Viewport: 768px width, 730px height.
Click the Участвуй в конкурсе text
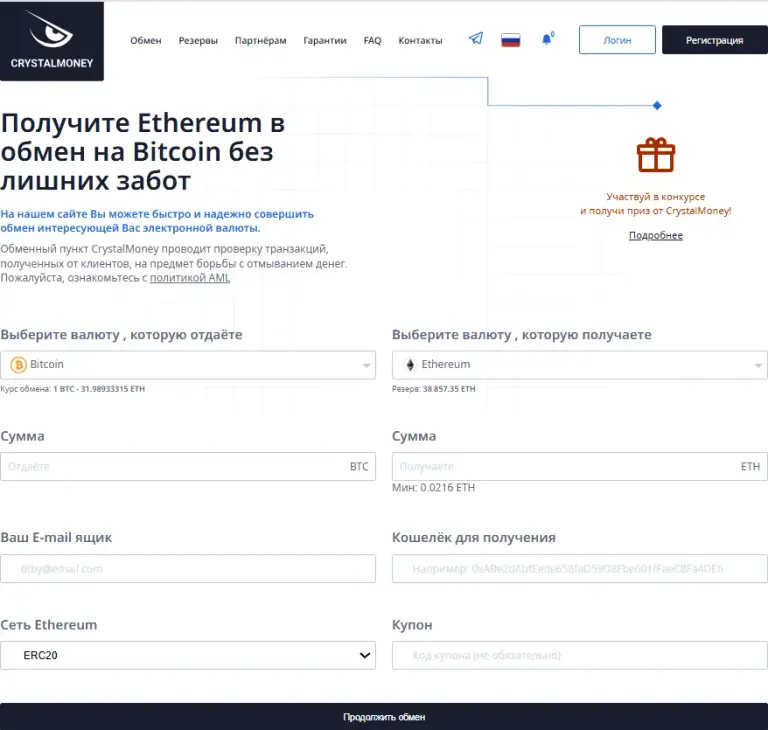655,197
